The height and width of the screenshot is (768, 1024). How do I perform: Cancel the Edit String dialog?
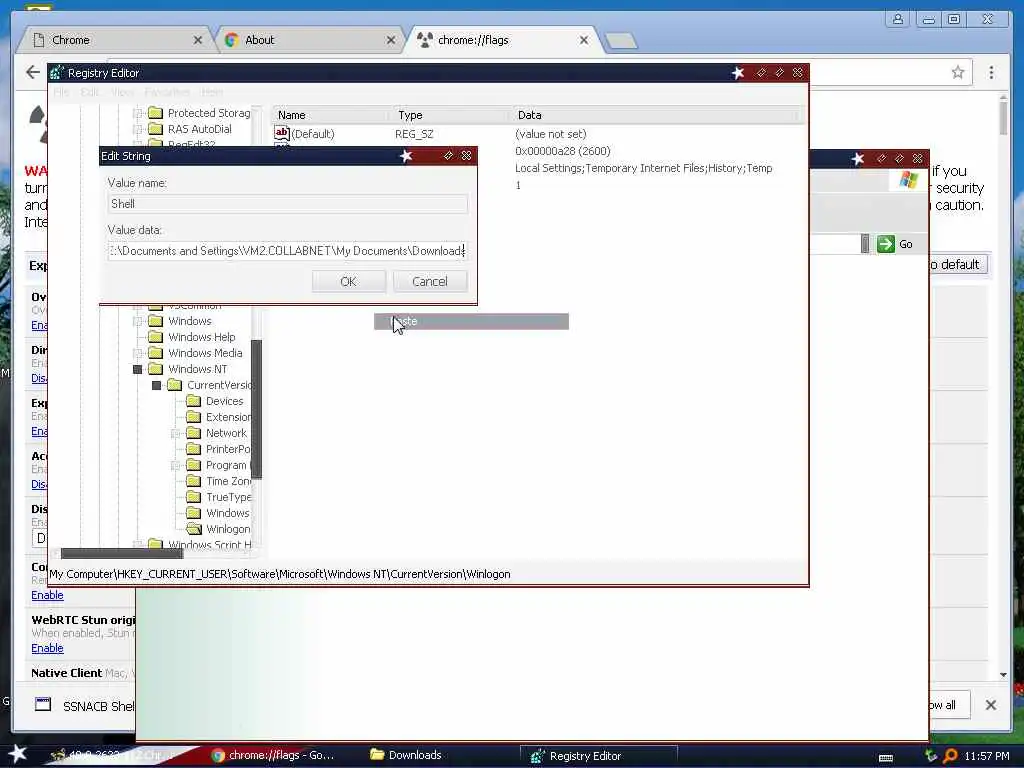click(430, 281)
